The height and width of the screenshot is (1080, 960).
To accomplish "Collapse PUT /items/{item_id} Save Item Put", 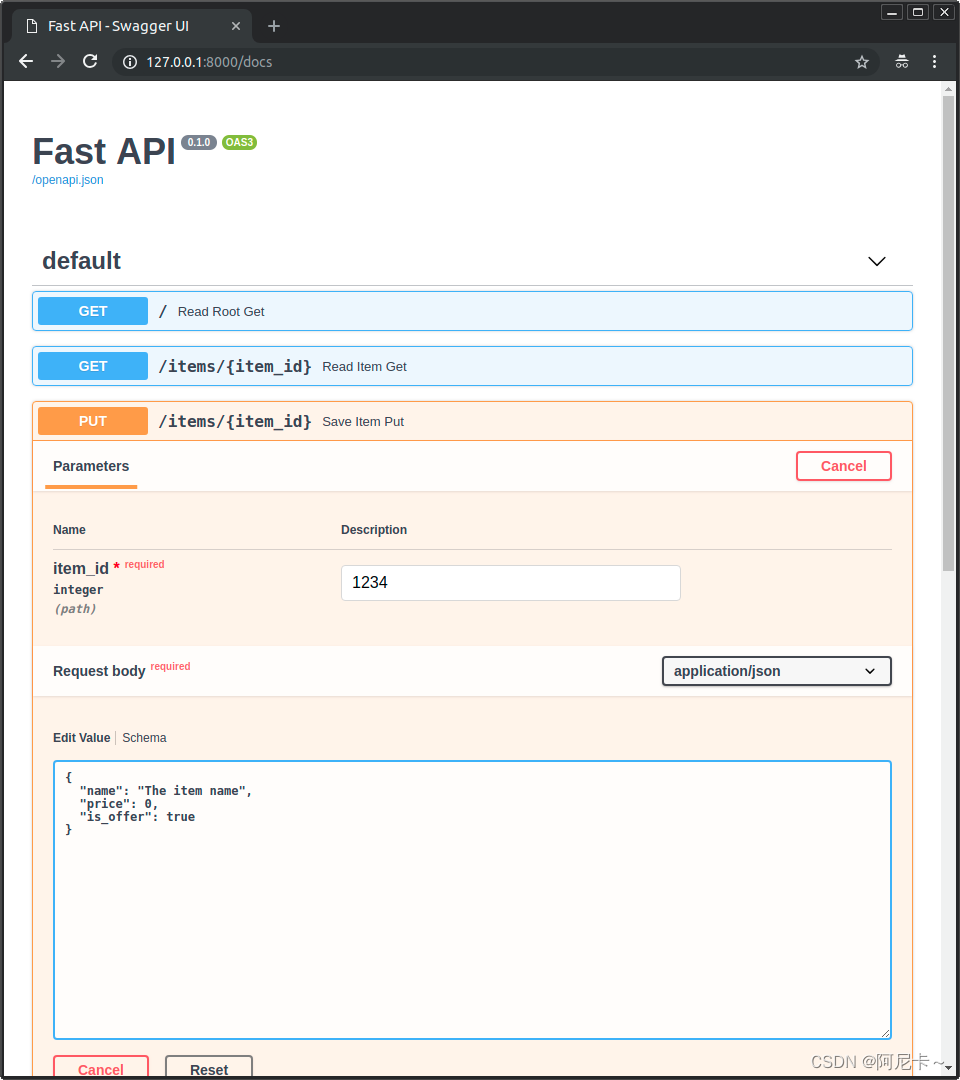I will tap(472, 422).
